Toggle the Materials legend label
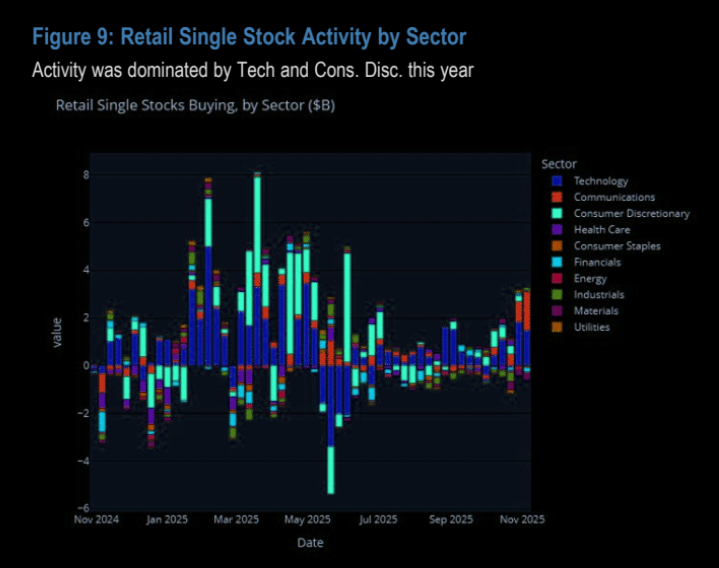Screen dimensions: 719x568 [x=596, y=311]
